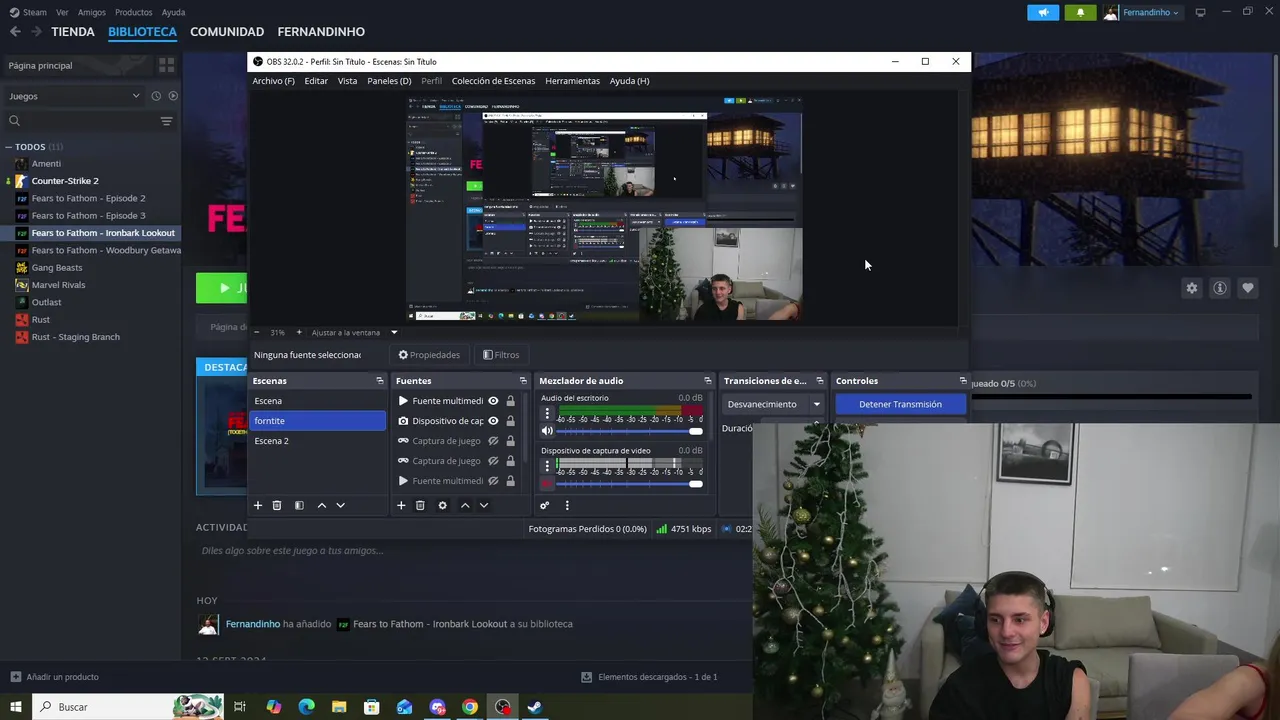Image resolution: width=1280 pixels, height=720 pixels.
Task: Open Fernandinho profile link in activity
Action: click(252, 624)
